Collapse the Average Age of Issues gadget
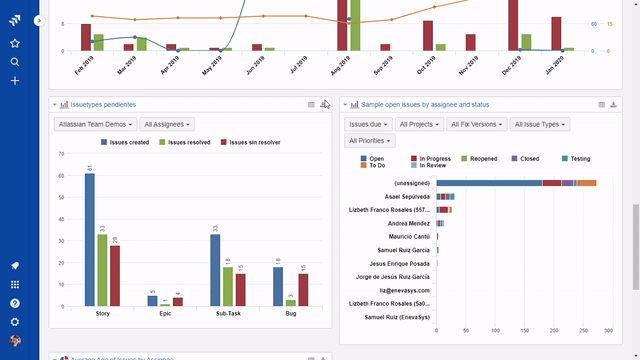This screenshot has height=360, width=640. (x=55, y=358)
